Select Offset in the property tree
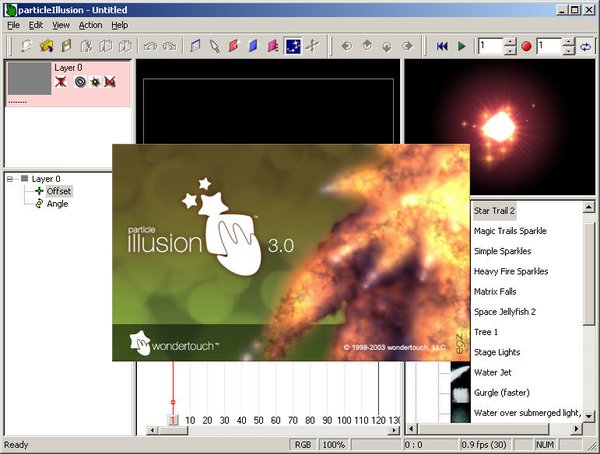This screenshot has height=454, width=600. pyautogui.click(x=58, y=191)
